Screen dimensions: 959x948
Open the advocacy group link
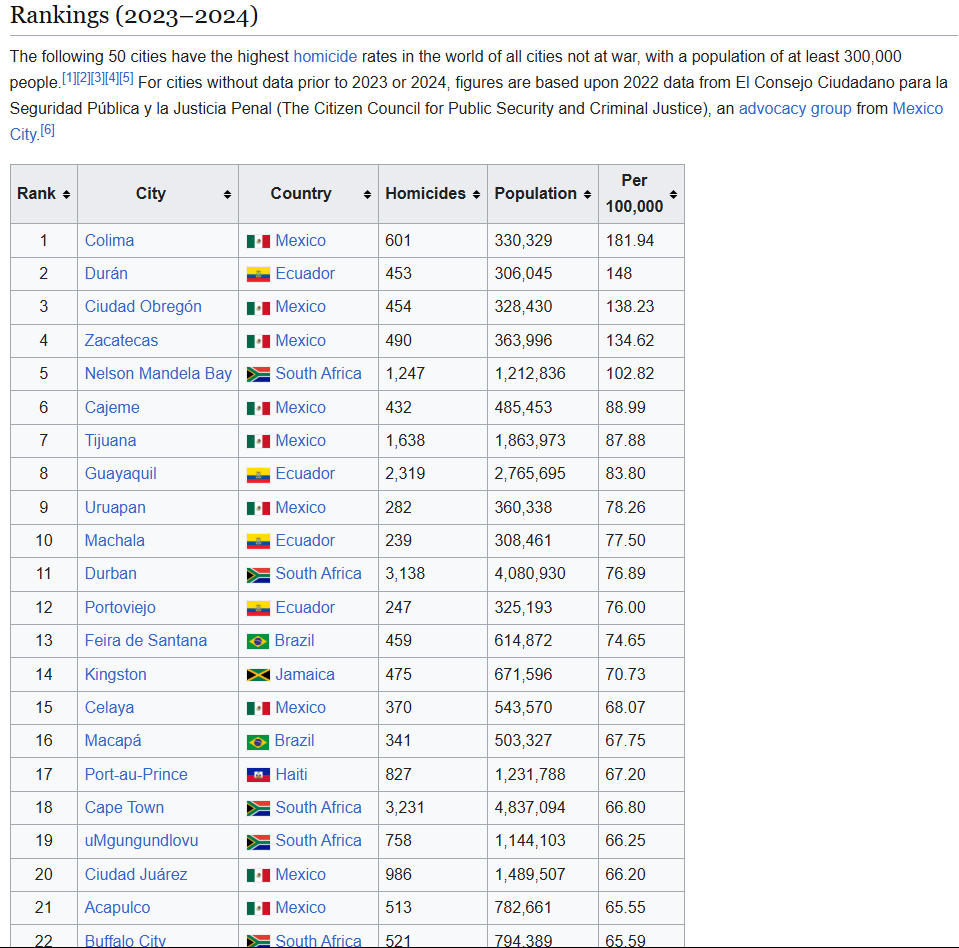[795, 108]
